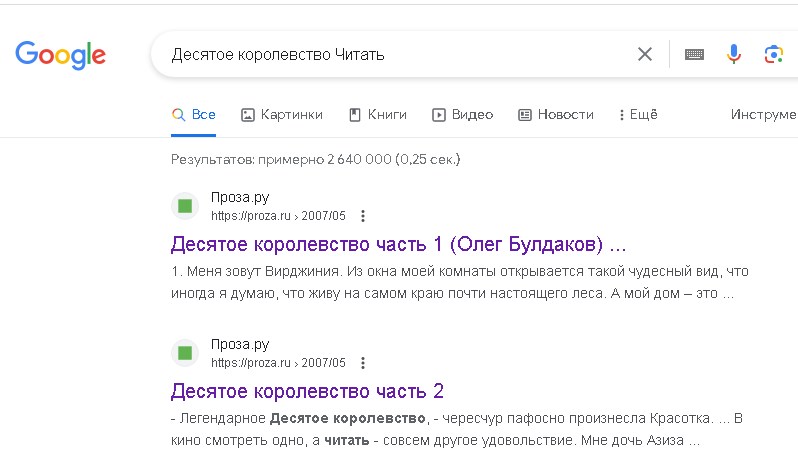Click the snippet beginning 'Легендарное Десятое королевство'

point(457,429)
